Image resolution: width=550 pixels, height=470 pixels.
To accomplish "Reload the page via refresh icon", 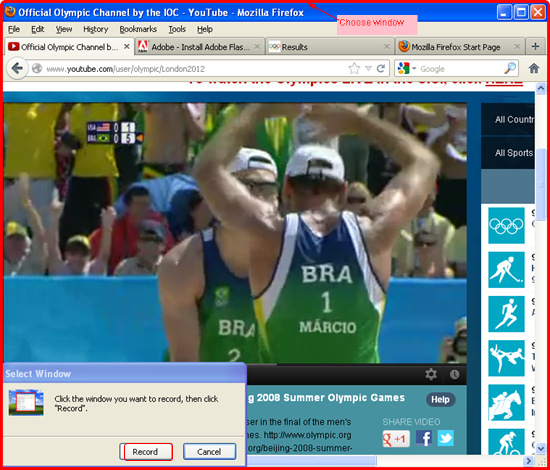I will click(x=381, y=69).
